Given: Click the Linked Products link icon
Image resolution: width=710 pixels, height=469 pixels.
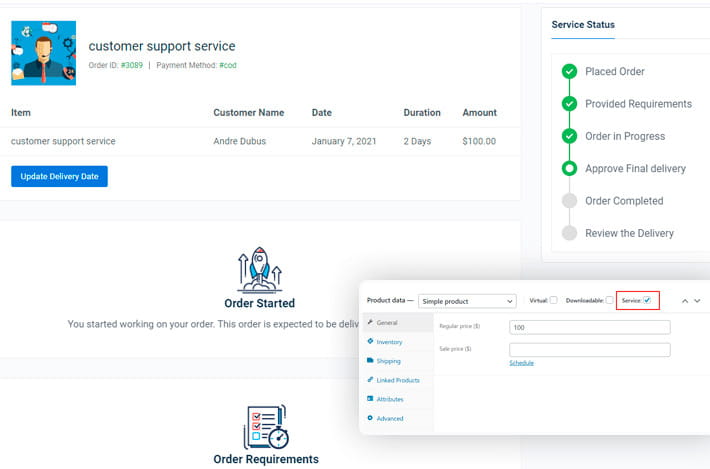Looking at the screenshot, I should (370, 379).
